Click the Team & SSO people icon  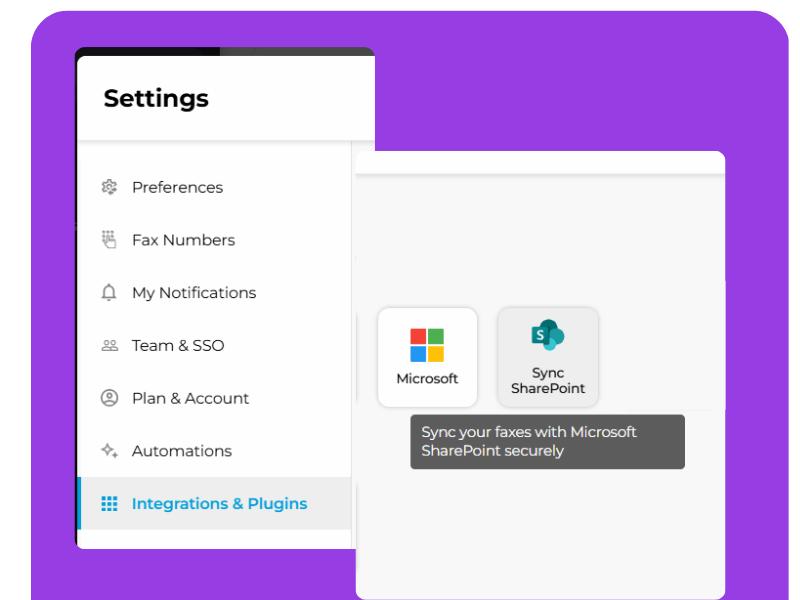point(109,345)
